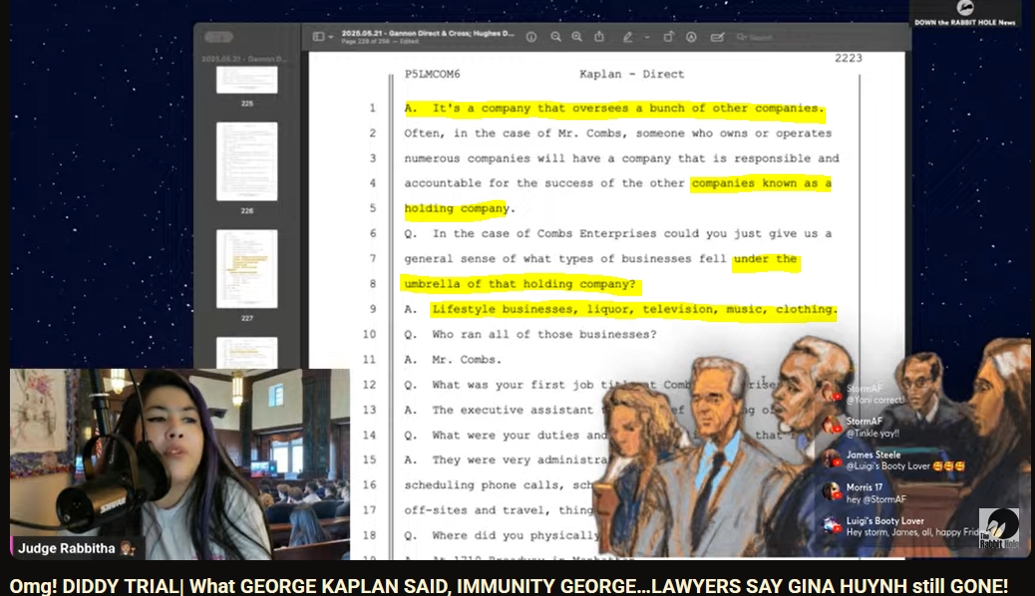The height and width of the screenshot is (596, 1035).
Task: Click the answer 'Mr. Combs.' on line 11
Action: 467,360
